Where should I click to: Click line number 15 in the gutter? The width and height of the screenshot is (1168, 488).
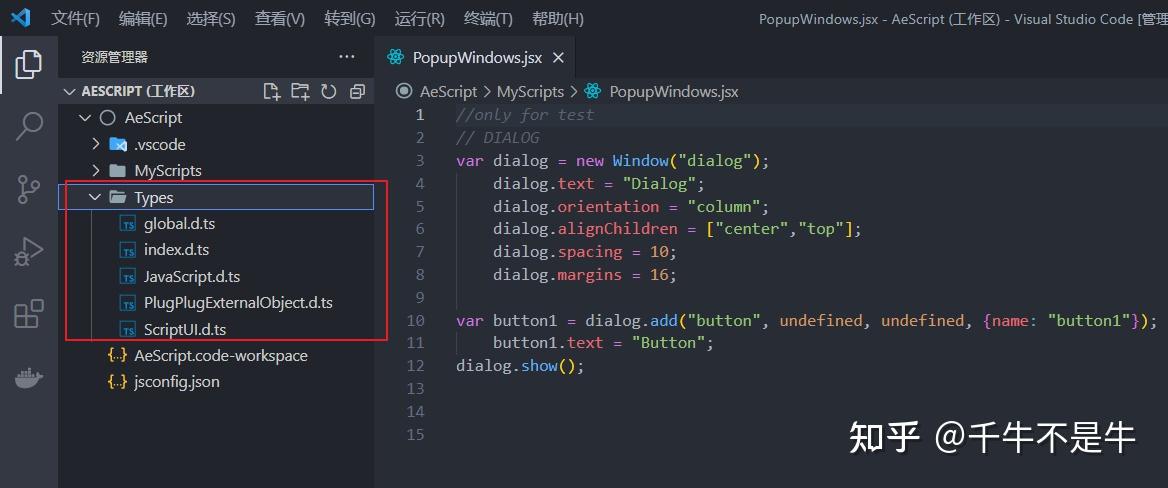click(416, 434)
